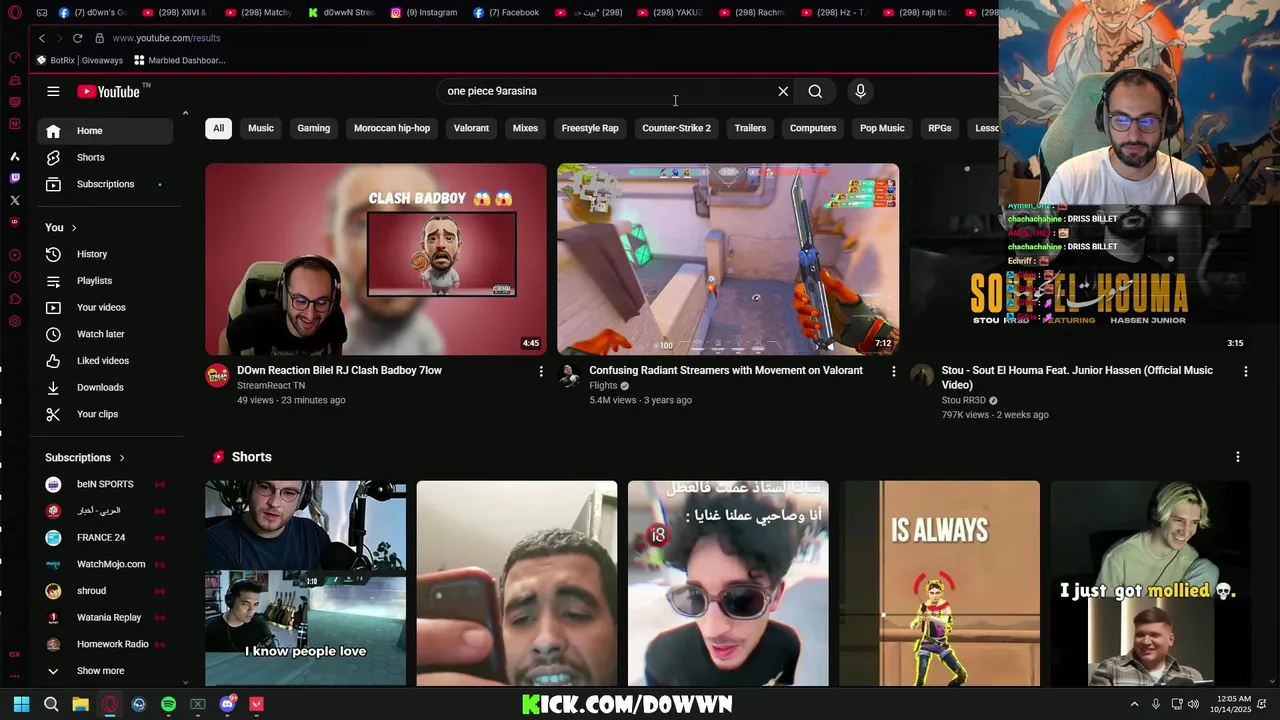Switch to the Instagram browser tab
The height and width of the screenshot is (720, 1280).
coord(424,13)
